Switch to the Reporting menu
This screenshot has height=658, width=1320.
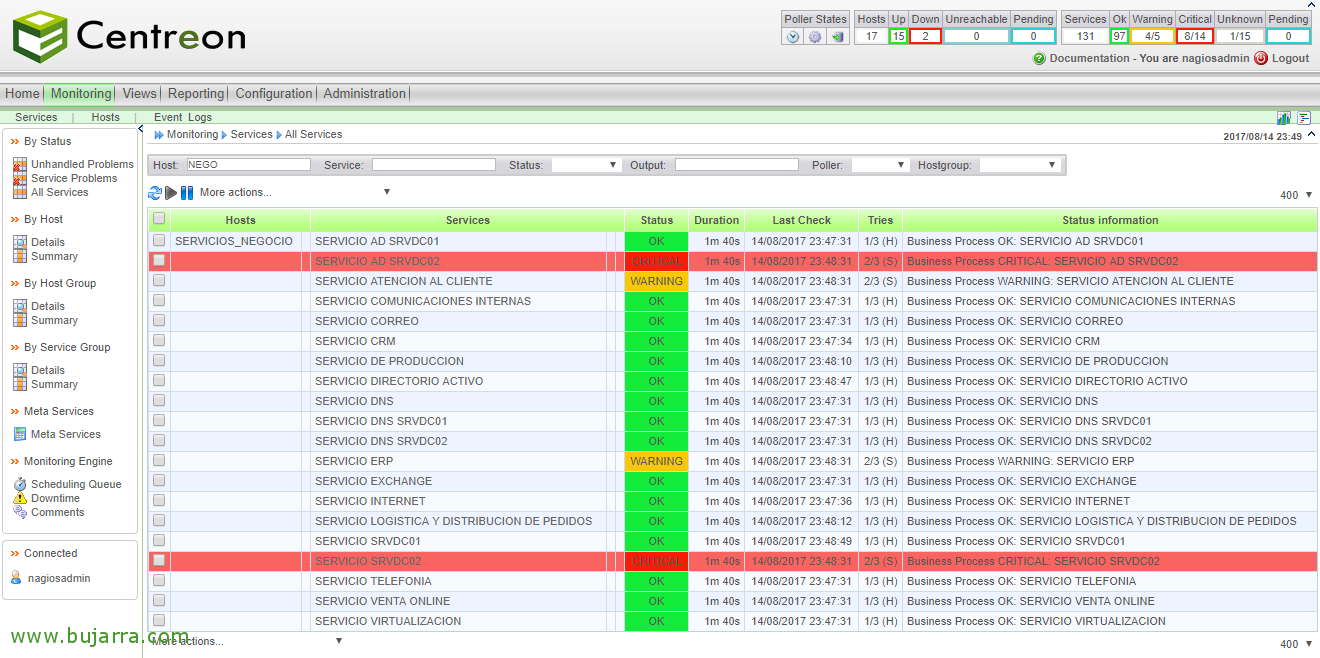pos(196,93)
